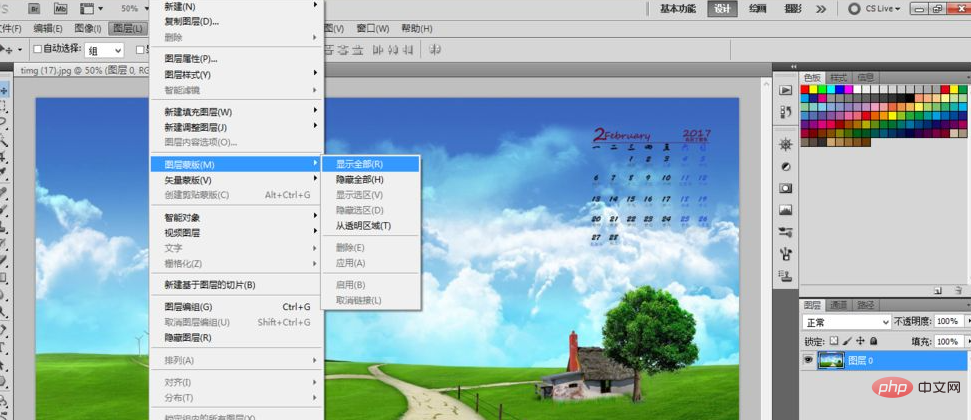Choose 显示全部(R) in the layer mask submenu
Screen dimensions: 971x420
pyautogui.click(x=371, y=164)
